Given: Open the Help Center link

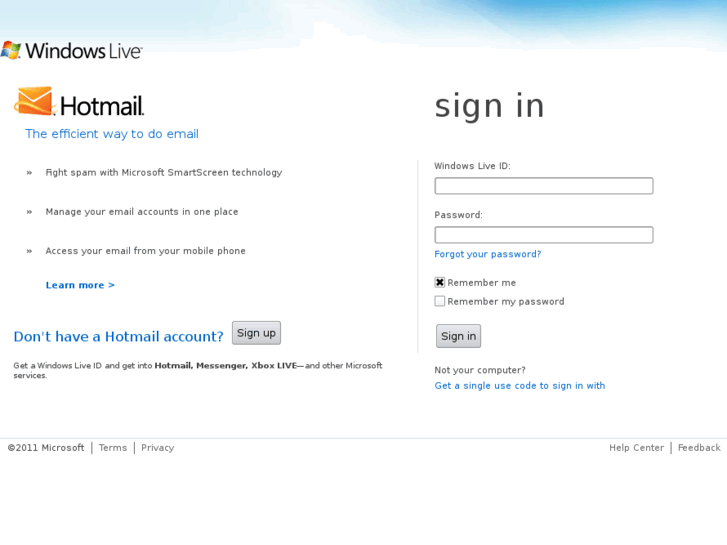Looking at the screenshot, I should tap(637, 448).
